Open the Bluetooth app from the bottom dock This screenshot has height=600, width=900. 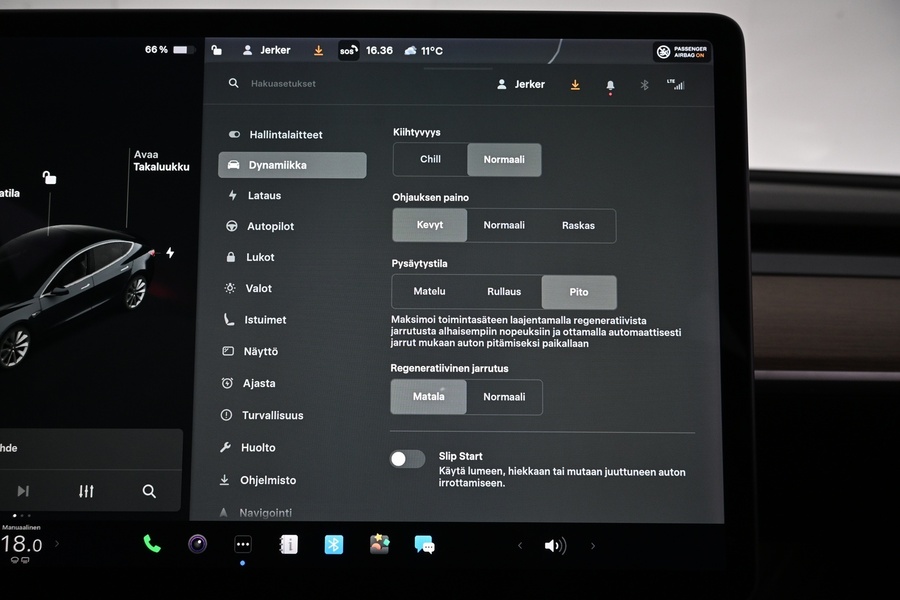[x=333, y=545]
